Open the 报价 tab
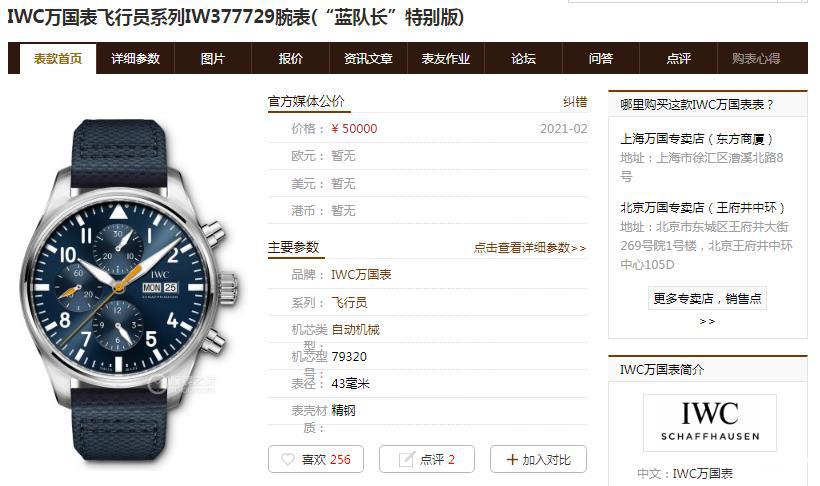The image size is (820, 486). click(290, 59)
